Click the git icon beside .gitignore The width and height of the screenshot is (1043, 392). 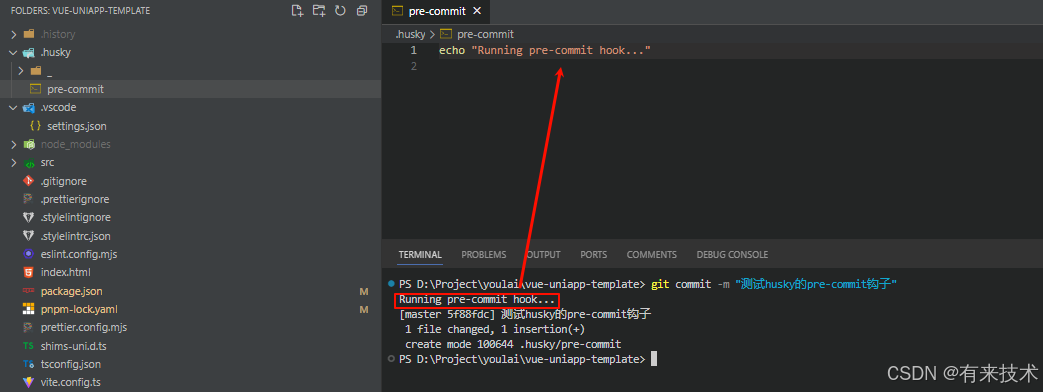coord(28,181)
